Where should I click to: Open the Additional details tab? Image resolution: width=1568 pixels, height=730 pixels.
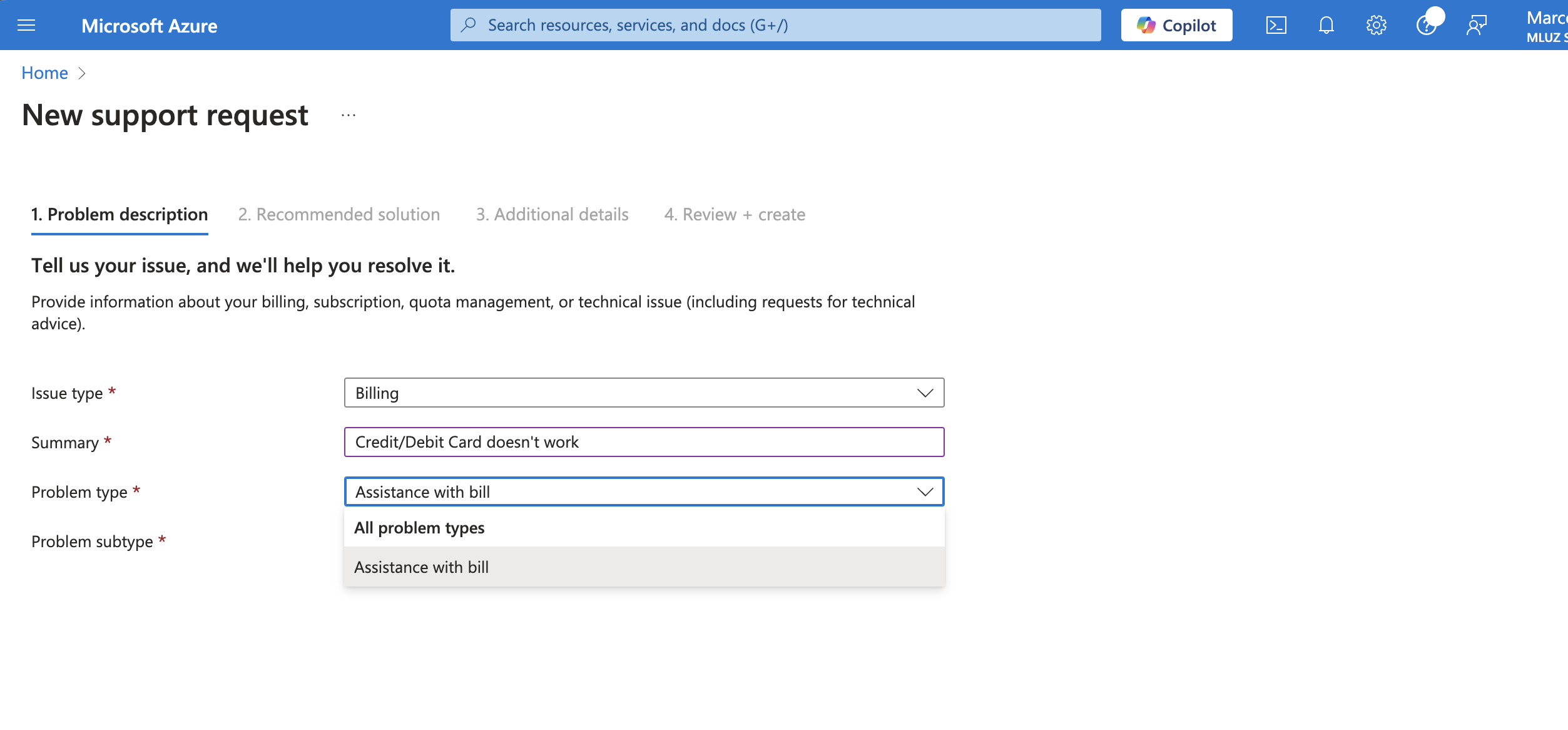[551, 214]
